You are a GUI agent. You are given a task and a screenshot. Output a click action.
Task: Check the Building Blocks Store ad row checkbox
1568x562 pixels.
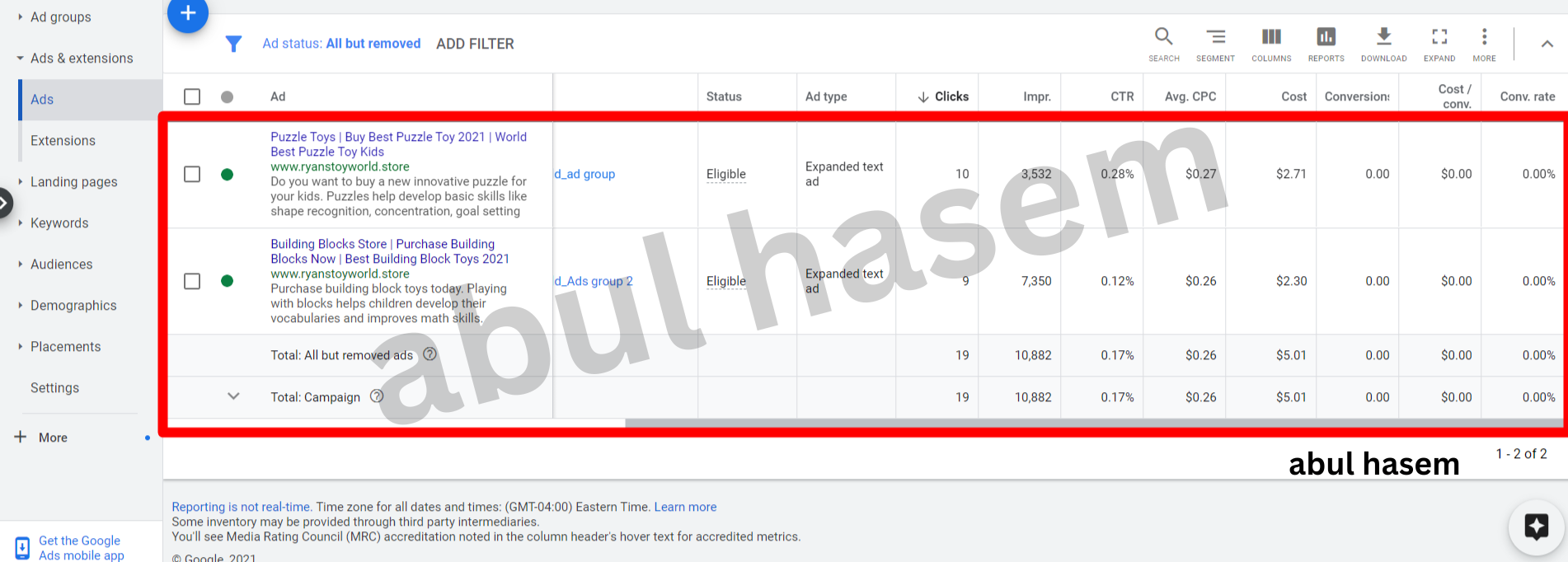click(x=192, y=281)
